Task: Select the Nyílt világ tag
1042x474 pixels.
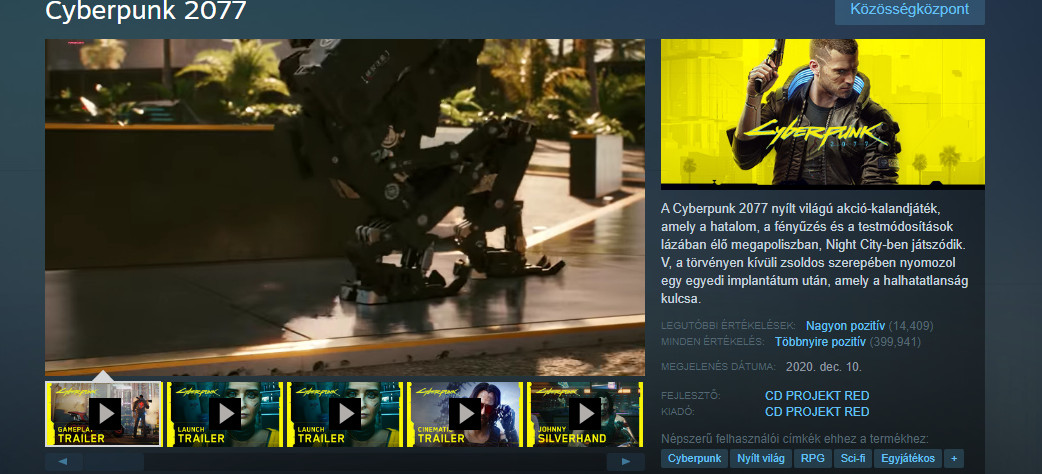Action: point(762,459)
